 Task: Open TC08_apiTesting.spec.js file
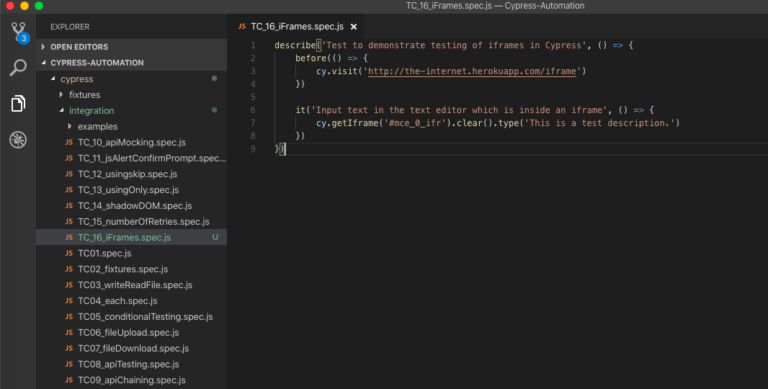[x=131, y=364]
